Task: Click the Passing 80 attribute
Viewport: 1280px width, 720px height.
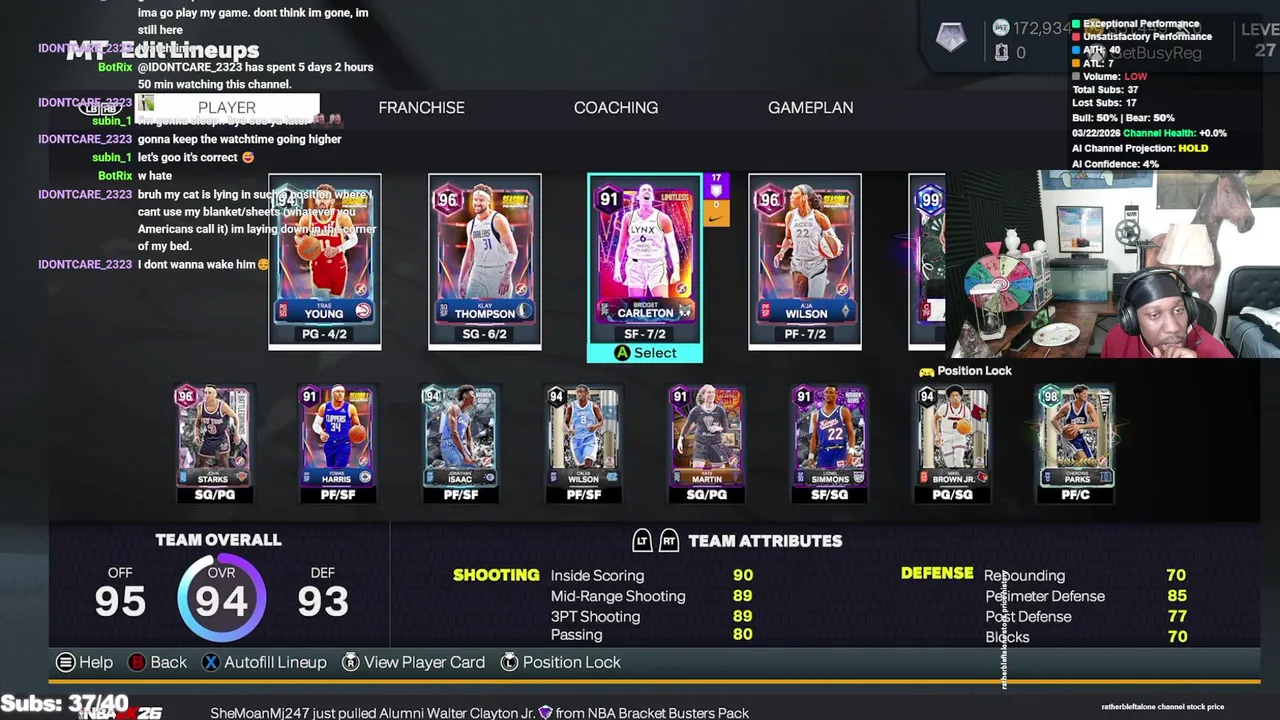Action: click(651, 634)
